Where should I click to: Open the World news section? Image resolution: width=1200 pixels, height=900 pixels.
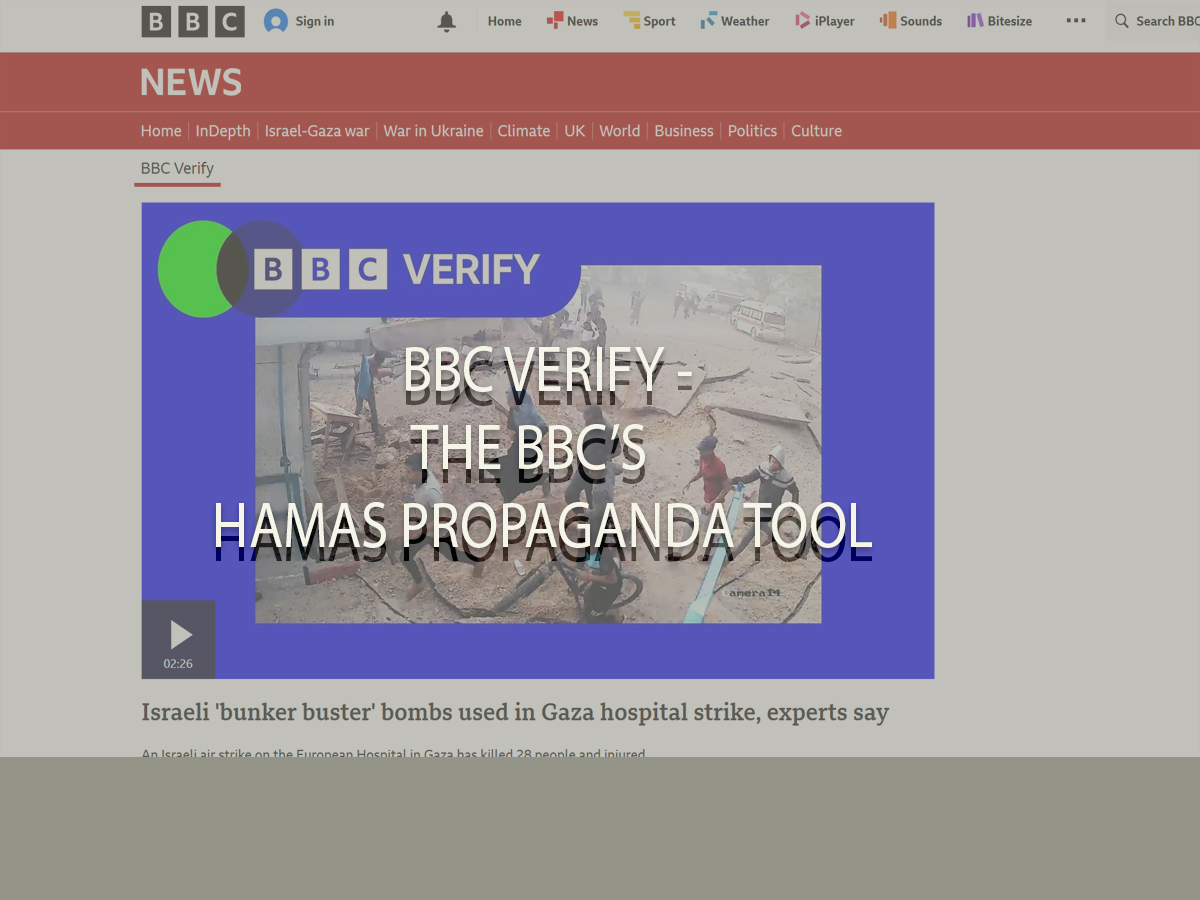point(620,131)
